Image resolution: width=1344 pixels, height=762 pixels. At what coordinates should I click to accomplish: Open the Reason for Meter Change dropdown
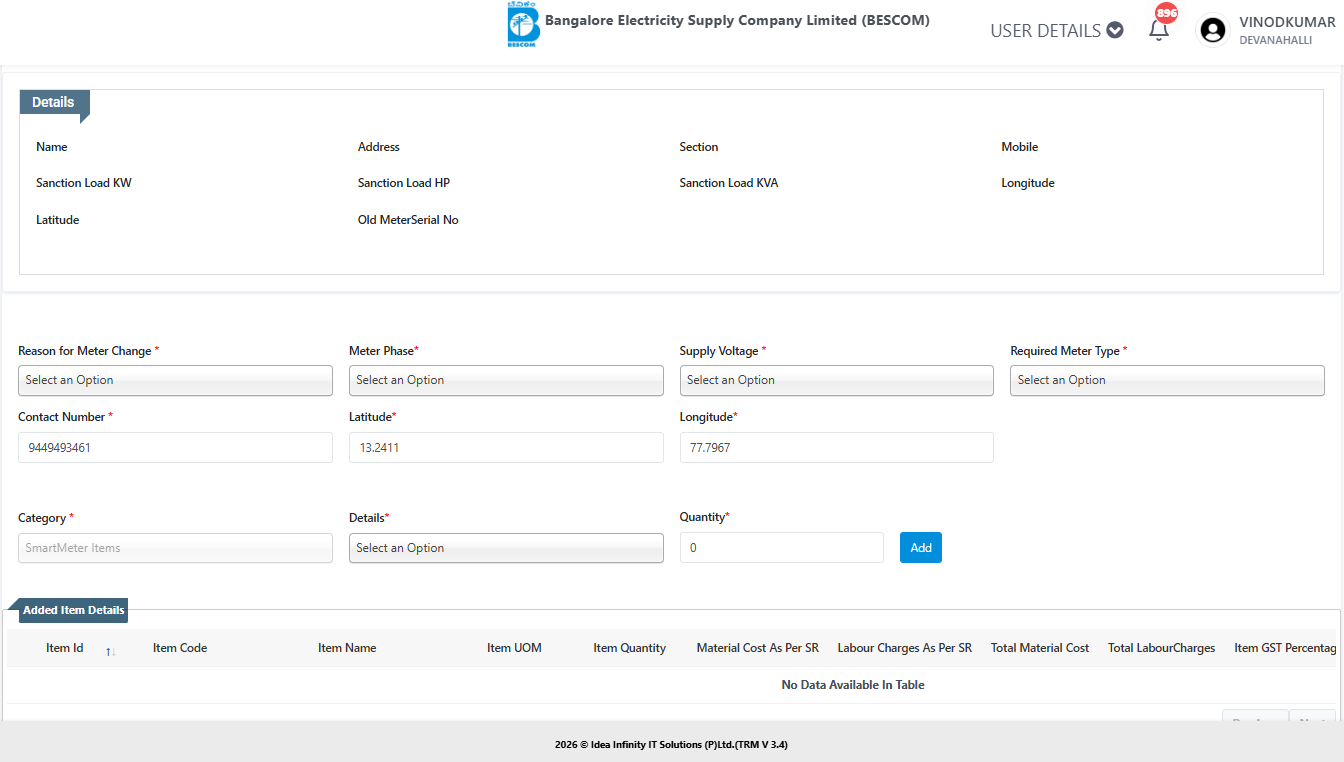(175, 380)
